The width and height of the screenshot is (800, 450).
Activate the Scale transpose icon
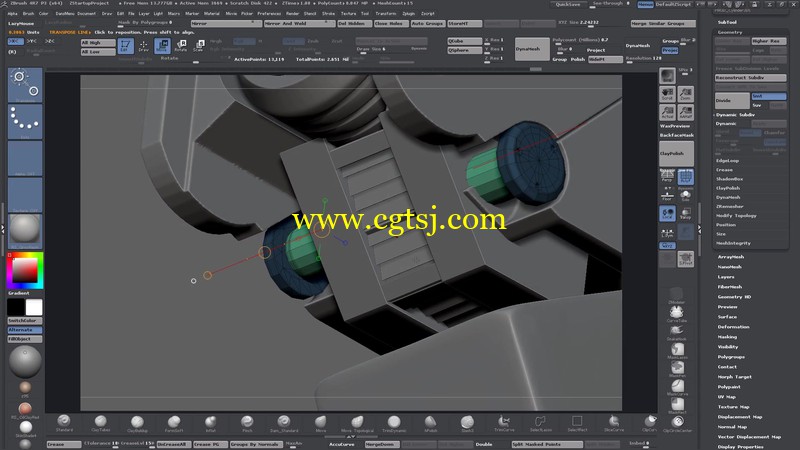coord(199,46)
